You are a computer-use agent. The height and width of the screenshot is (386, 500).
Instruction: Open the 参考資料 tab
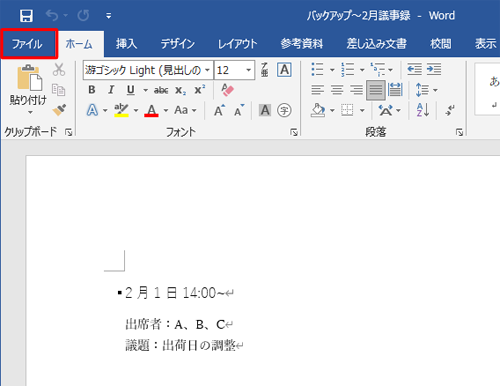click(x=302, y=44)
